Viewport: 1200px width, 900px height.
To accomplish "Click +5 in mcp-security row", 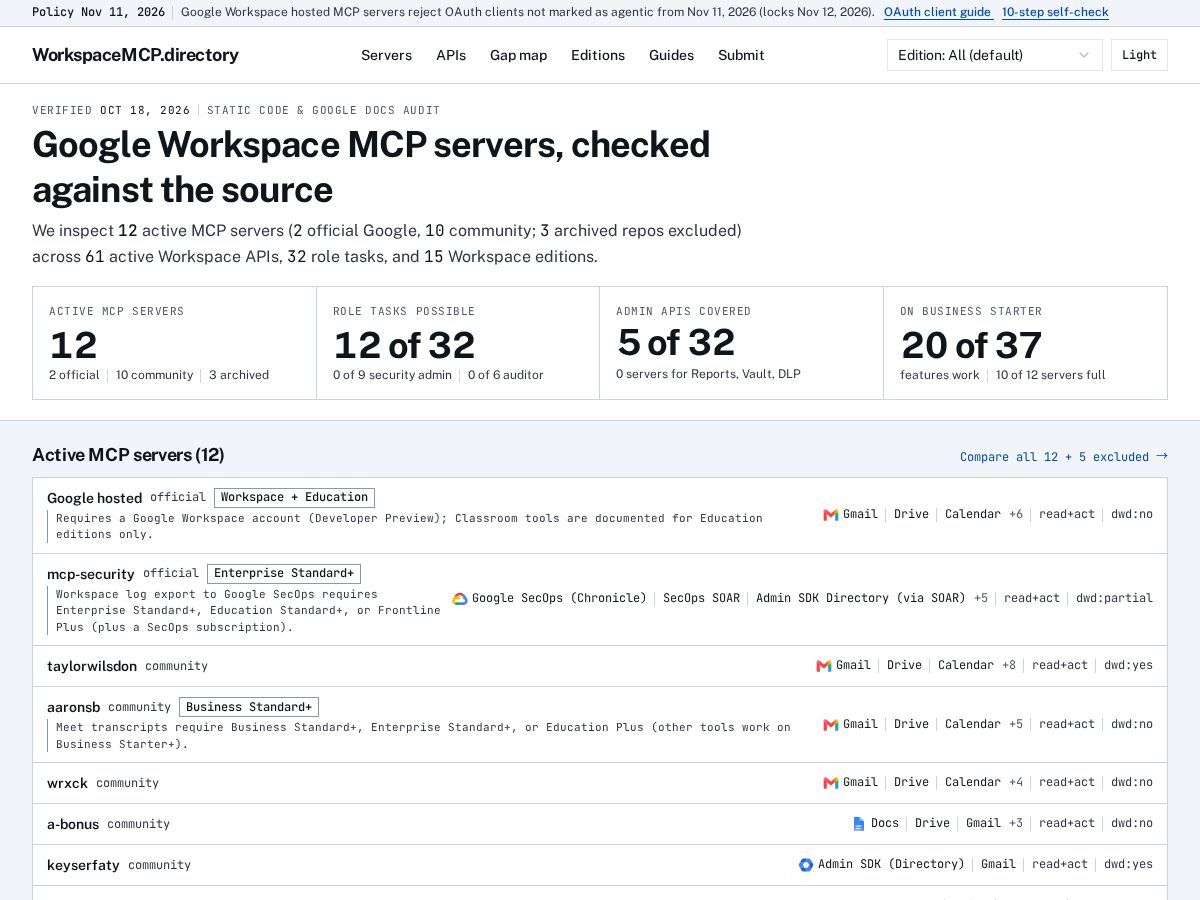I will 981,598.
